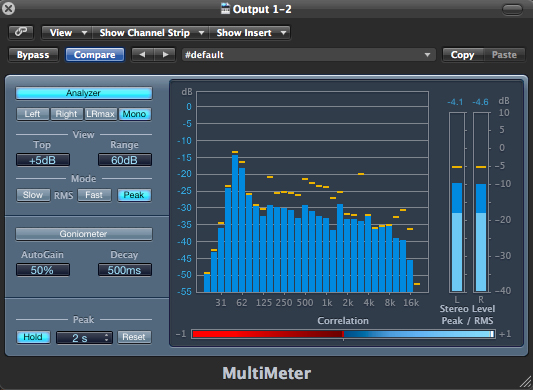Enable the Goniometer view
The width and height of the screenshot is (533, 390).
coord(84,234)
